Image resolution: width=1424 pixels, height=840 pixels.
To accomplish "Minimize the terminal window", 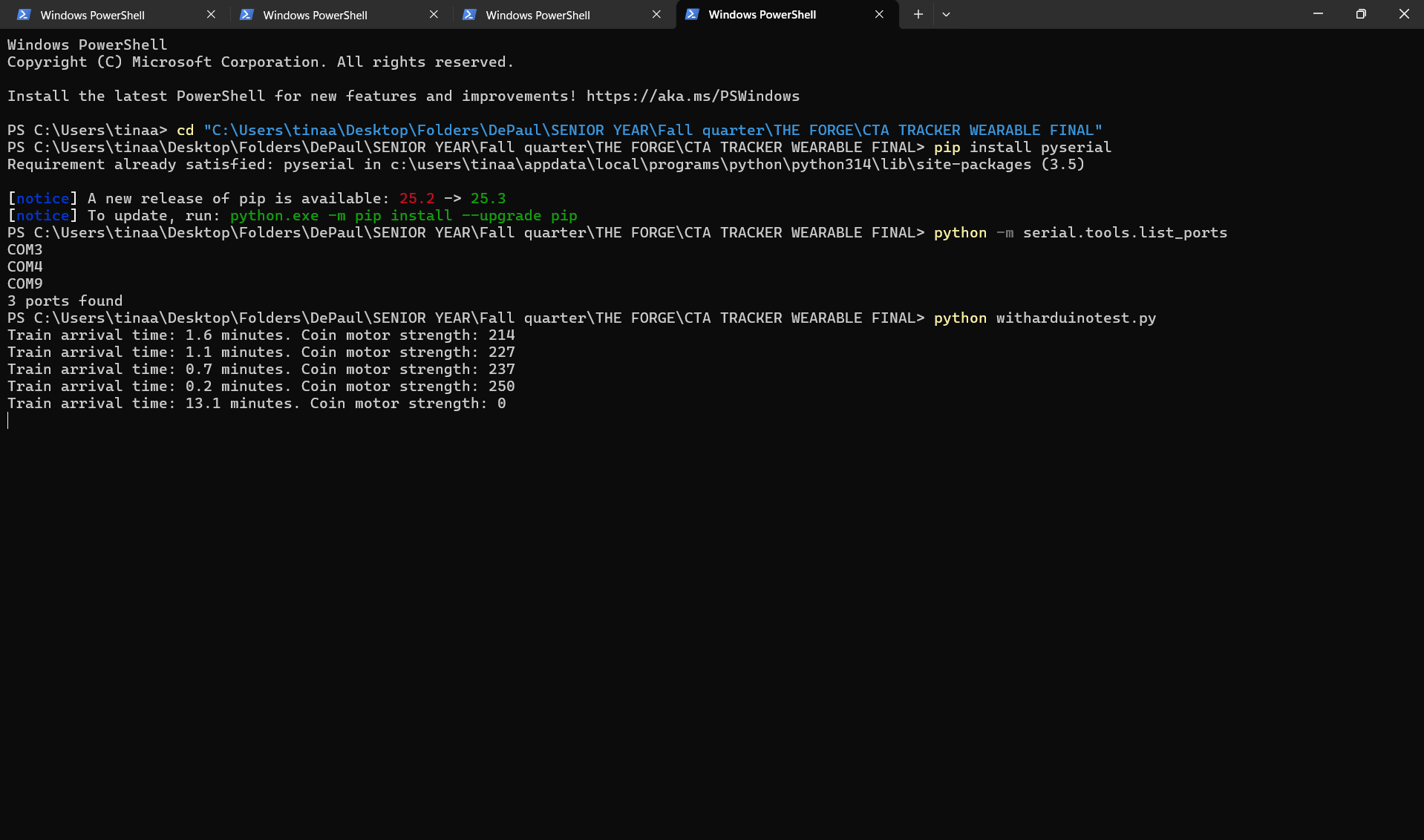I will (1318, 13).
